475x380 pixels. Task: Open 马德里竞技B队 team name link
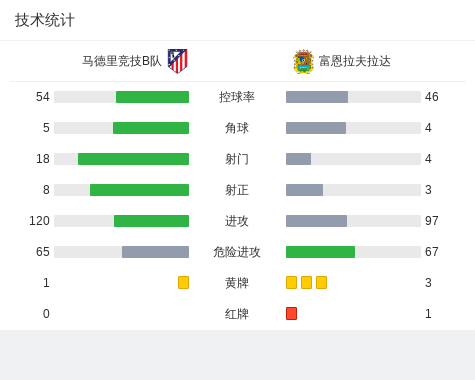122,61
